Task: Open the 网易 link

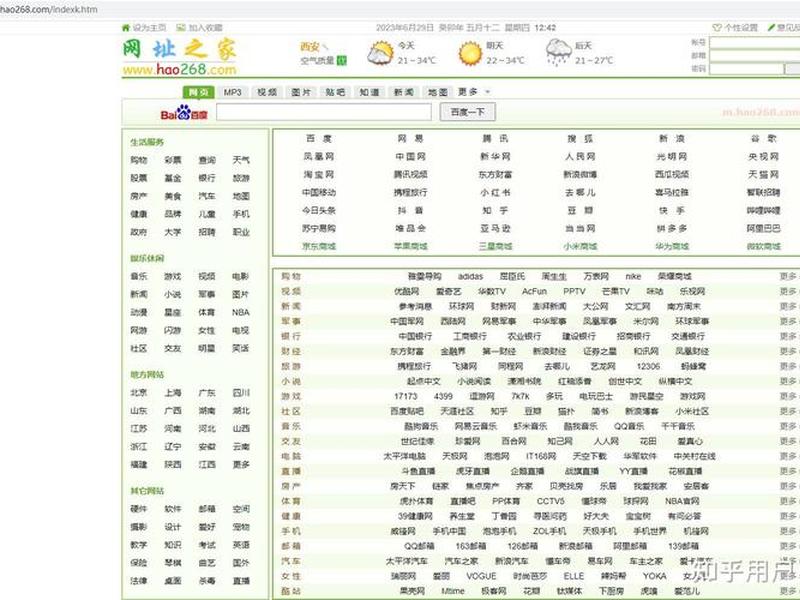Action: [x=410, y=139]
